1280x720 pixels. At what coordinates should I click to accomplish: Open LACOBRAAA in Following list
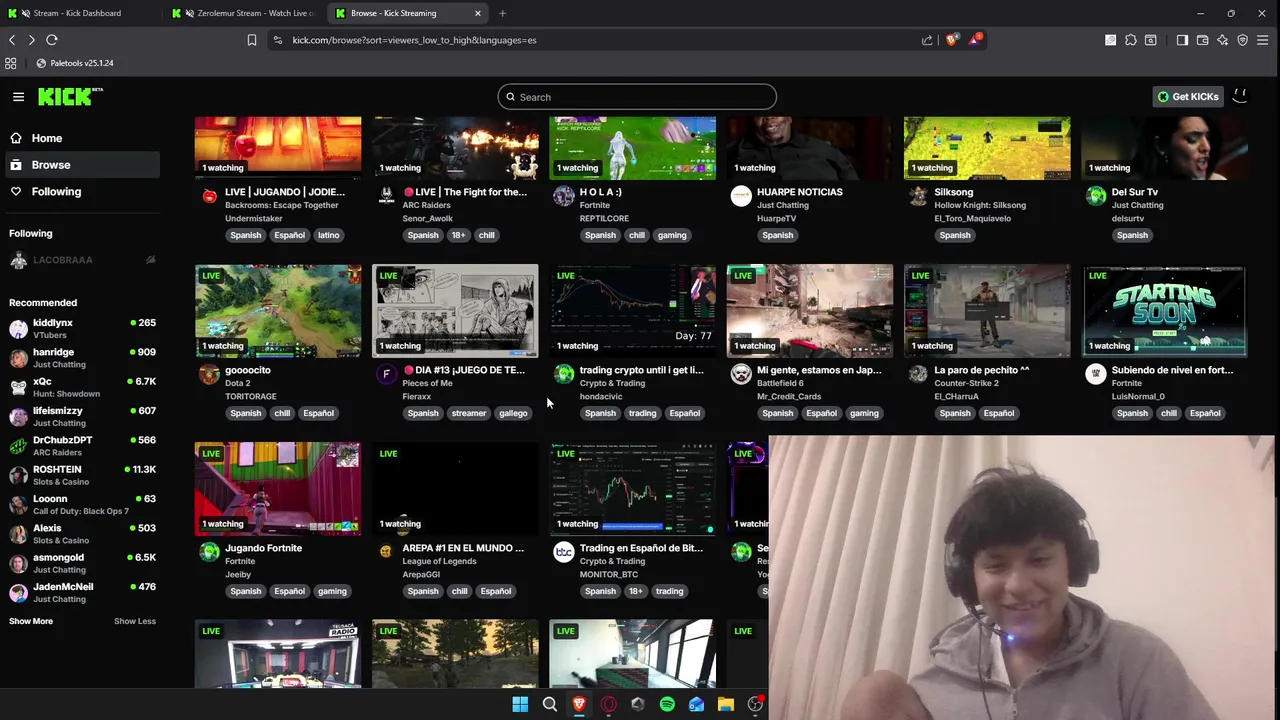[x=80, y=260]
